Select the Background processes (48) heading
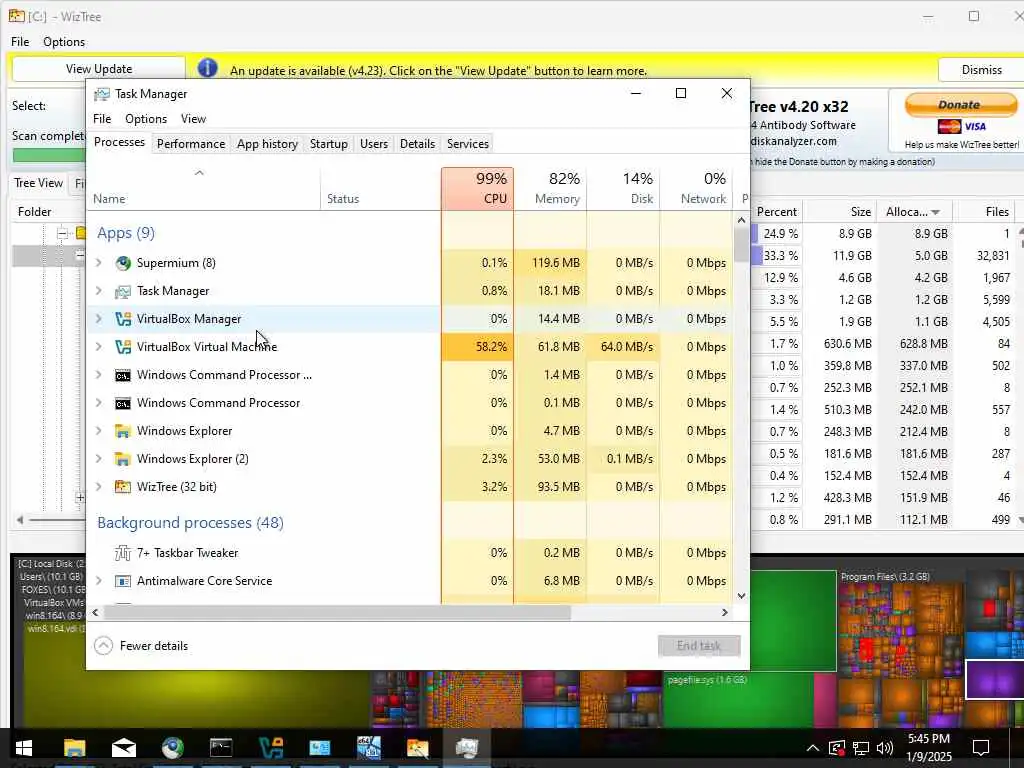Screen dimensions: 1024x768 click(190, 523)
